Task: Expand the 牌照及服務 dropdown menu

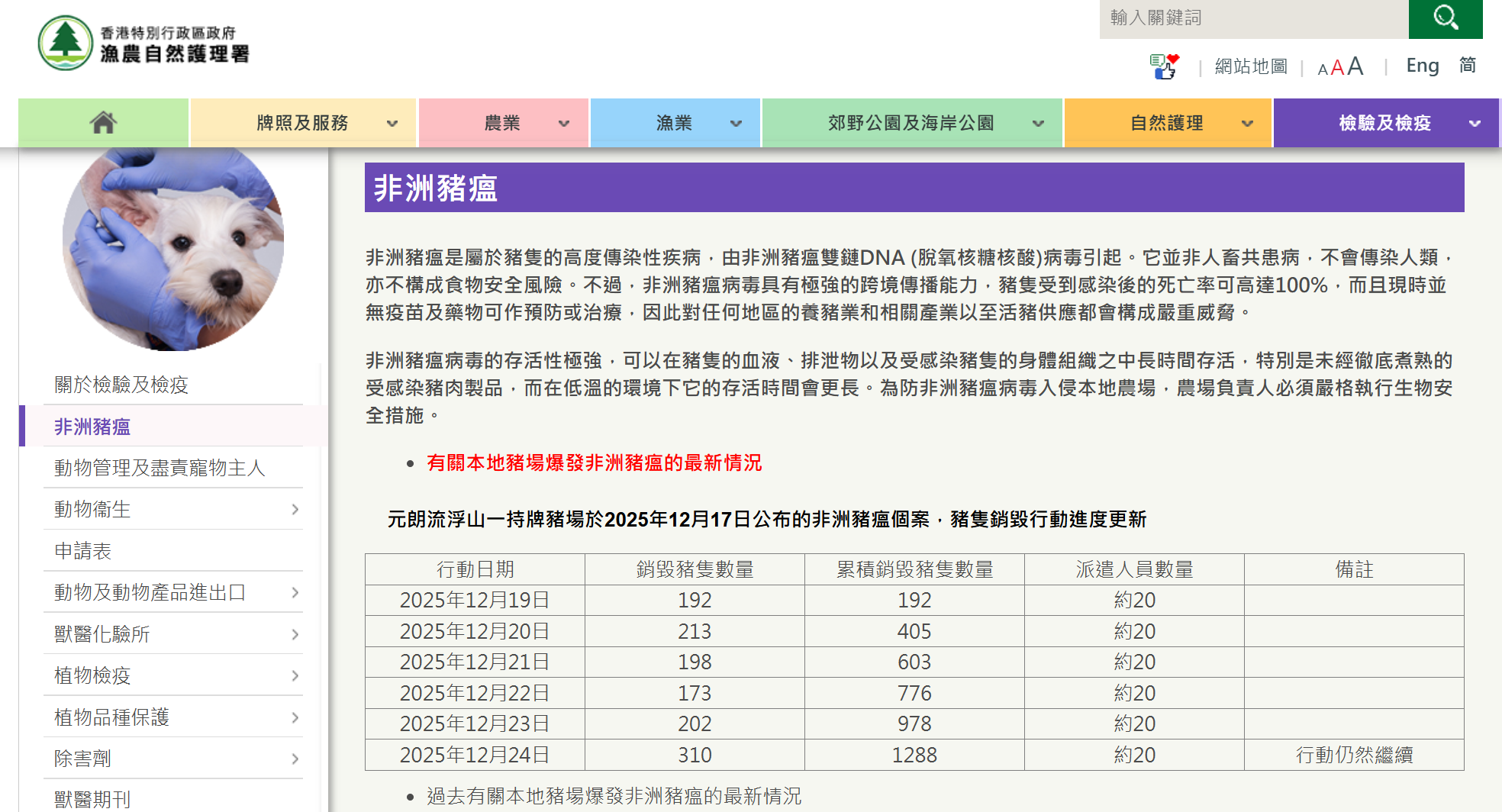Action: (392, 123)
